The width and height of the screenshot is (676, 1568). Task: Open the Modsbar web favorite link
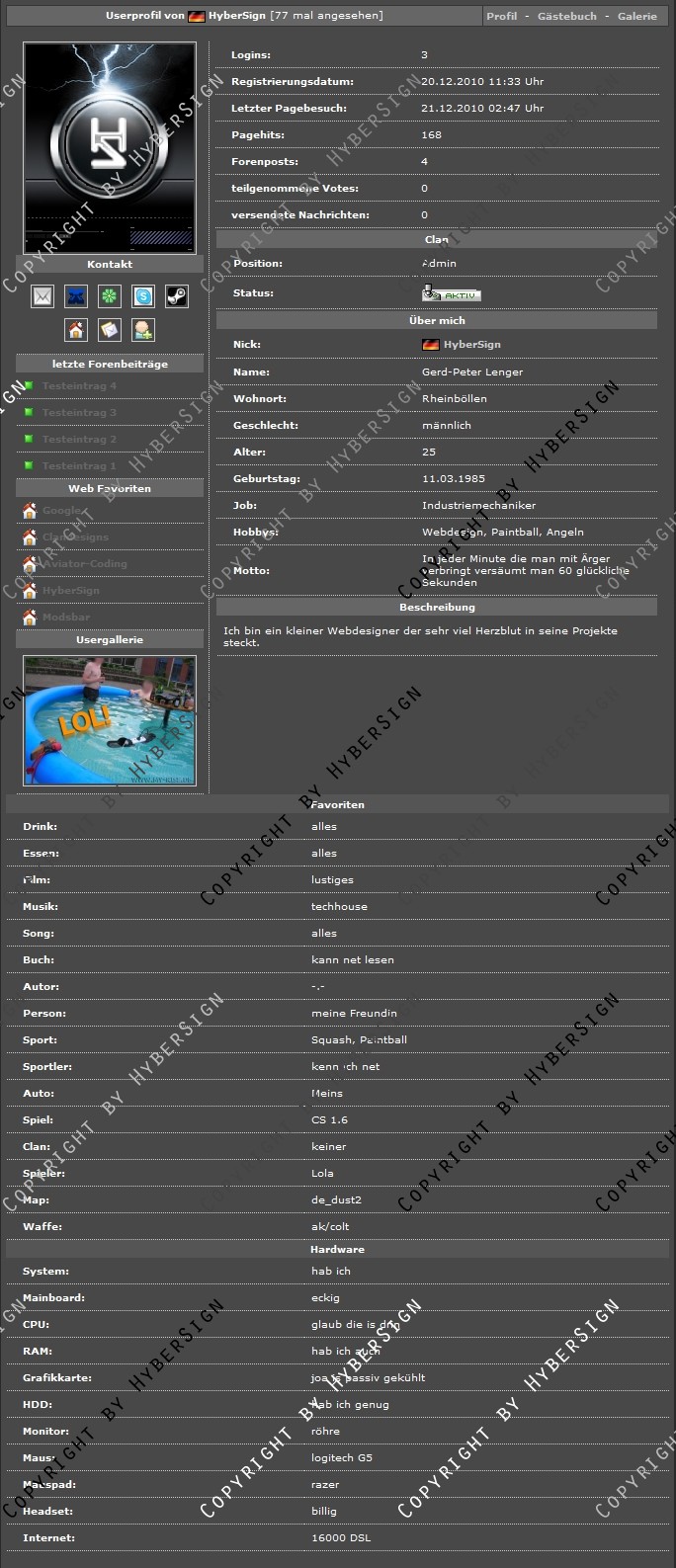coord(65,617)
